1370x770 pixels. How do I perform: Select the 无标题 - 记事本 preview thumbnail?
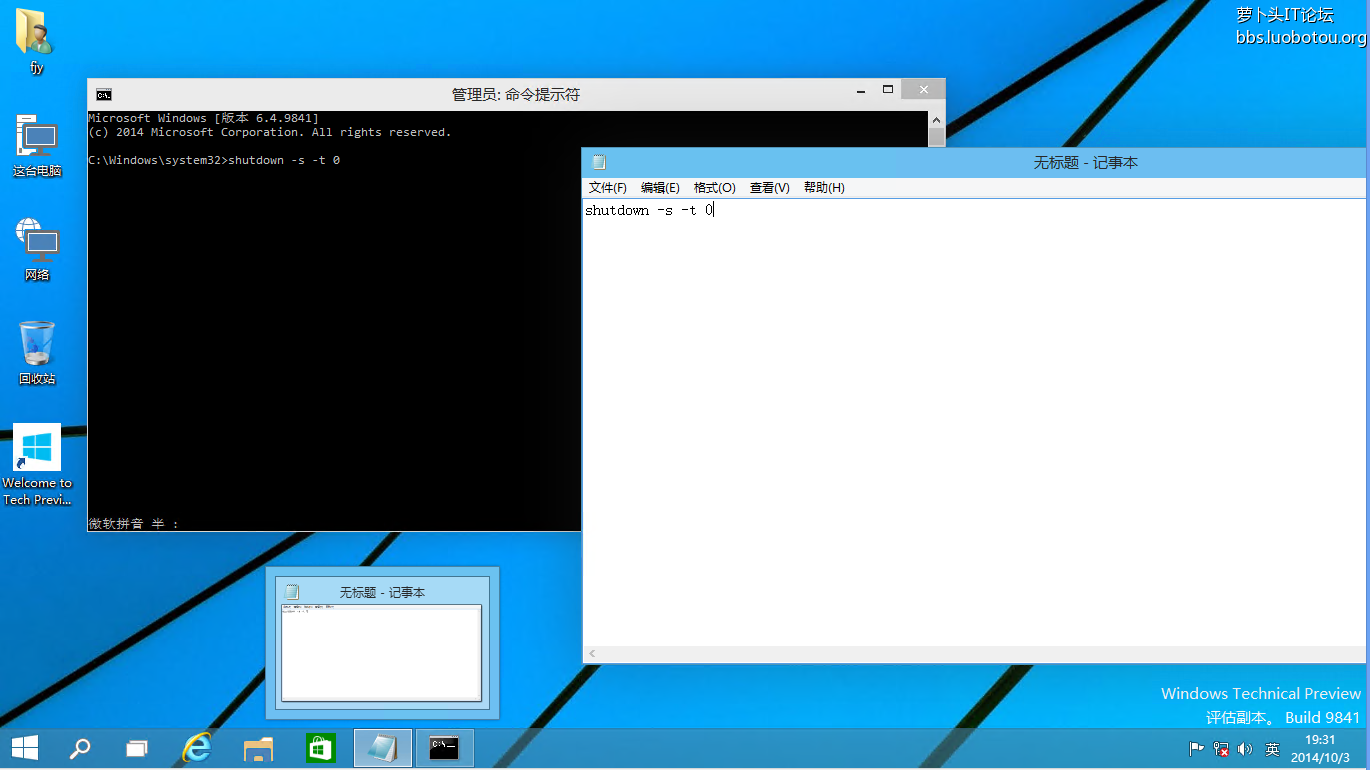click(x=382, y=642)
